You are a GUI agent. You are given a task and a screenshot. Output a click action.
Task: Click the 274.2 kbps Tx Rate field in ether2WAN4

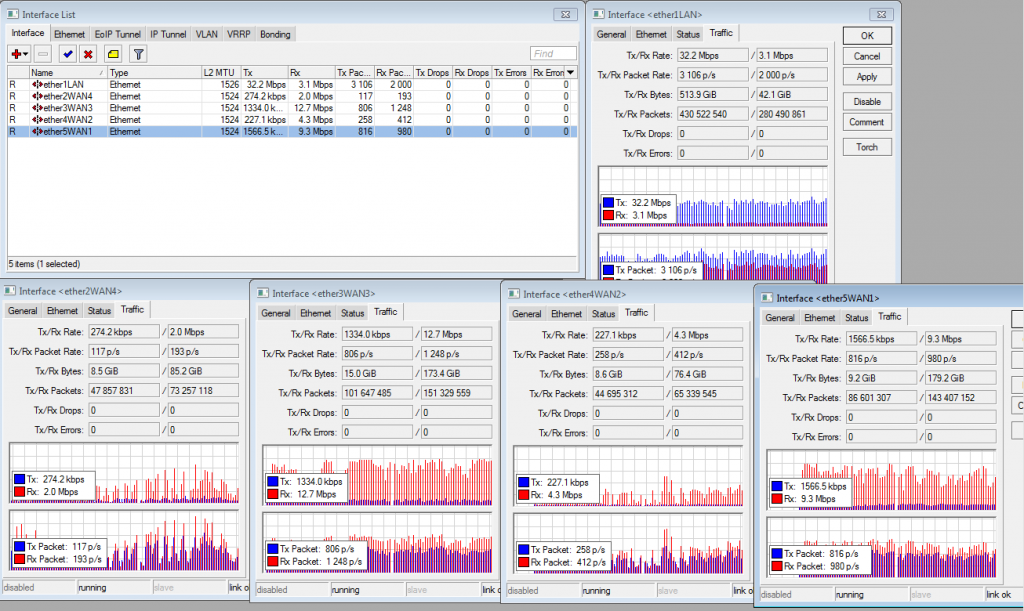pos(123,332)
